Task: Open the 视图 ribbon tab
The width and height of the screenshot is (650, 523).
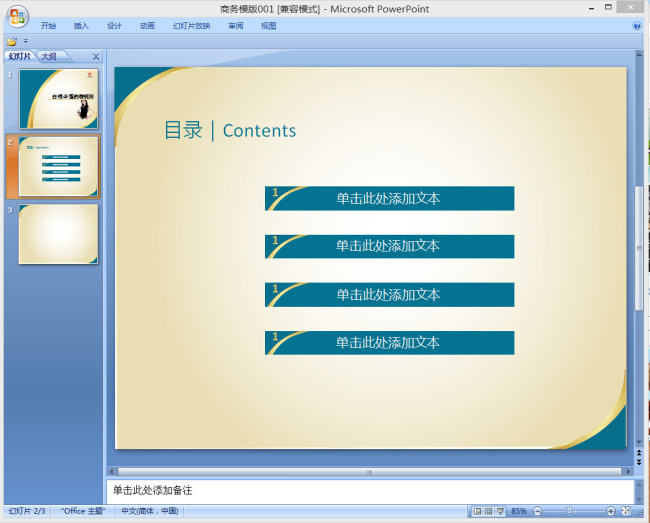Action: [269, 26]
